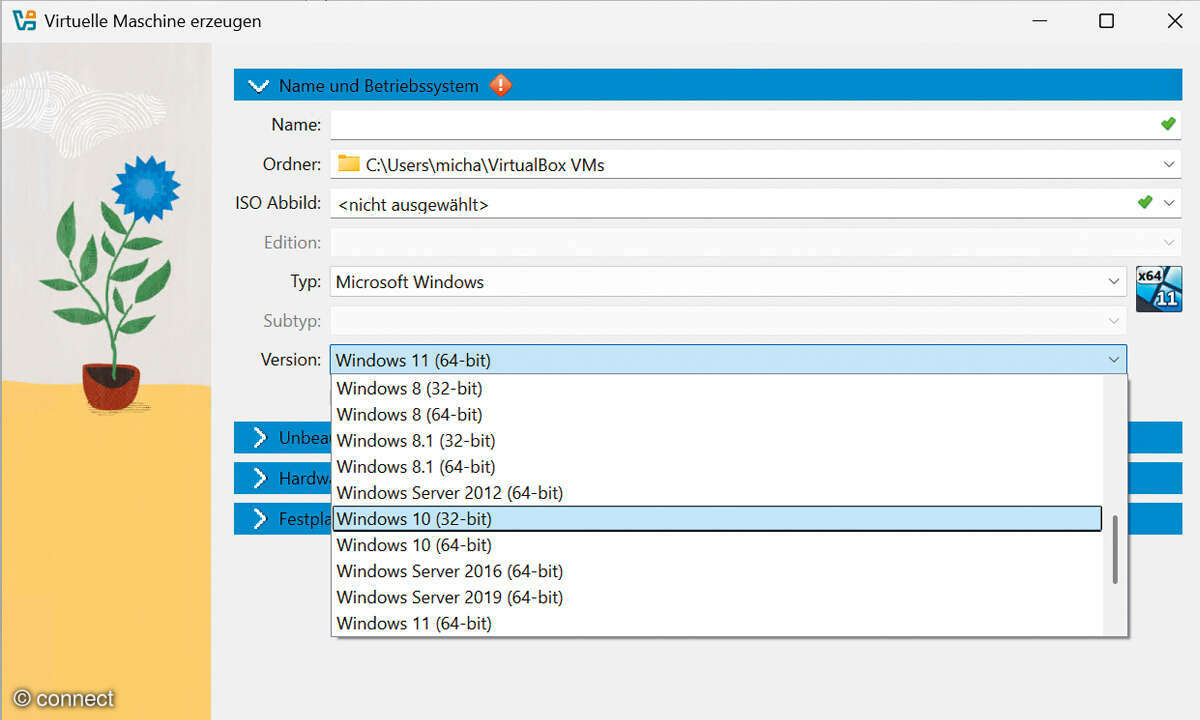The width and height of the screenshot is (1200, 720).
Task: Expand the Unbeaufsichtigte section chevron
Action: tap(260, 438)
